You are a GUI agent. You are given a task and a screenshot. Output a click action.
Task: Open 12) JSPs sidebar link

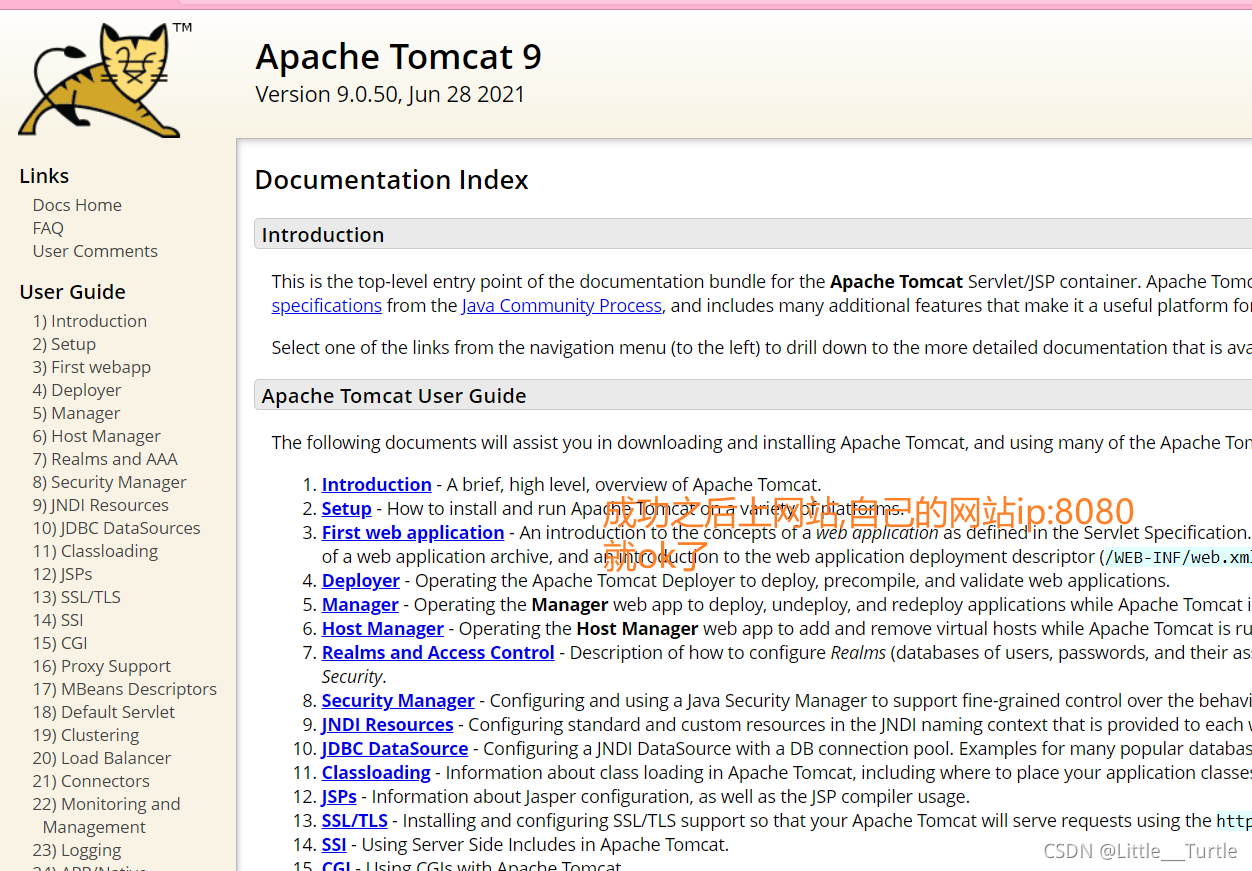(x=63, y=574)
